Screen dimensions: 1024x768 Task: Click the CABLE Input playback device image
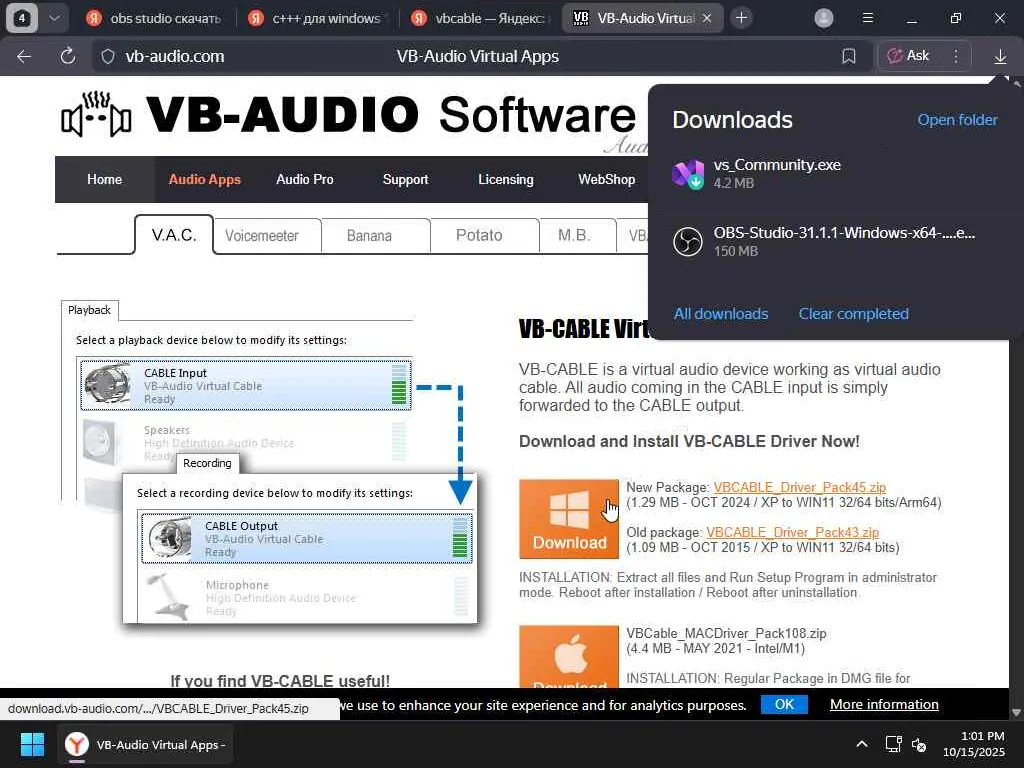(107, 384)
